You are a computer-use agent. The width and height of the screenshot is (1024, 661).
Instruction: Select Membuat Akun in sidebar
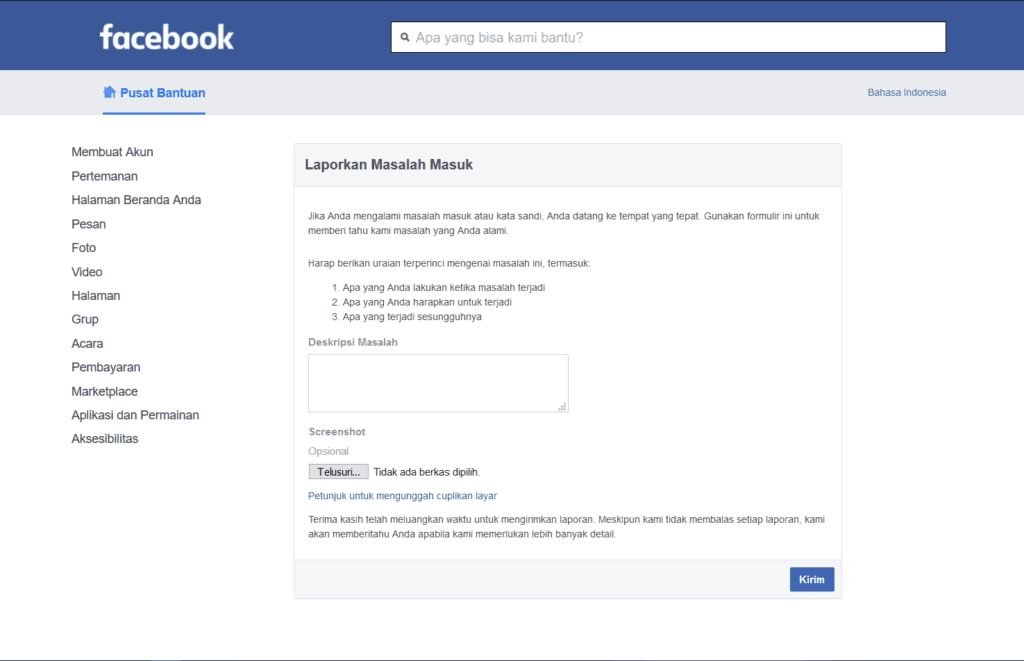pos(112,152)
